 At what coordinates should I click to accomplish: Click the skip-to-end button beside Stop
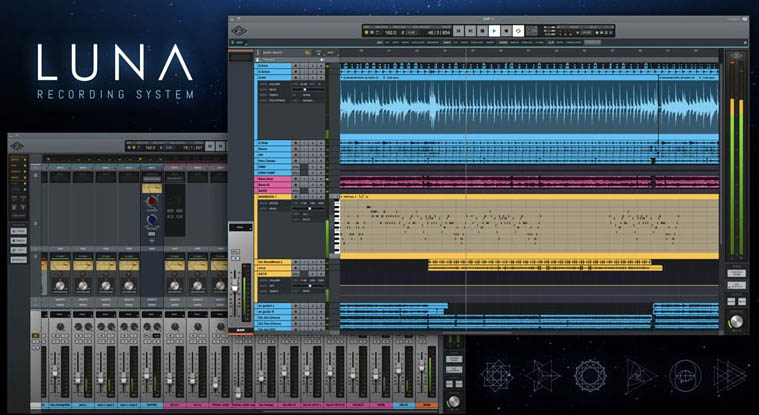(470, 31)
